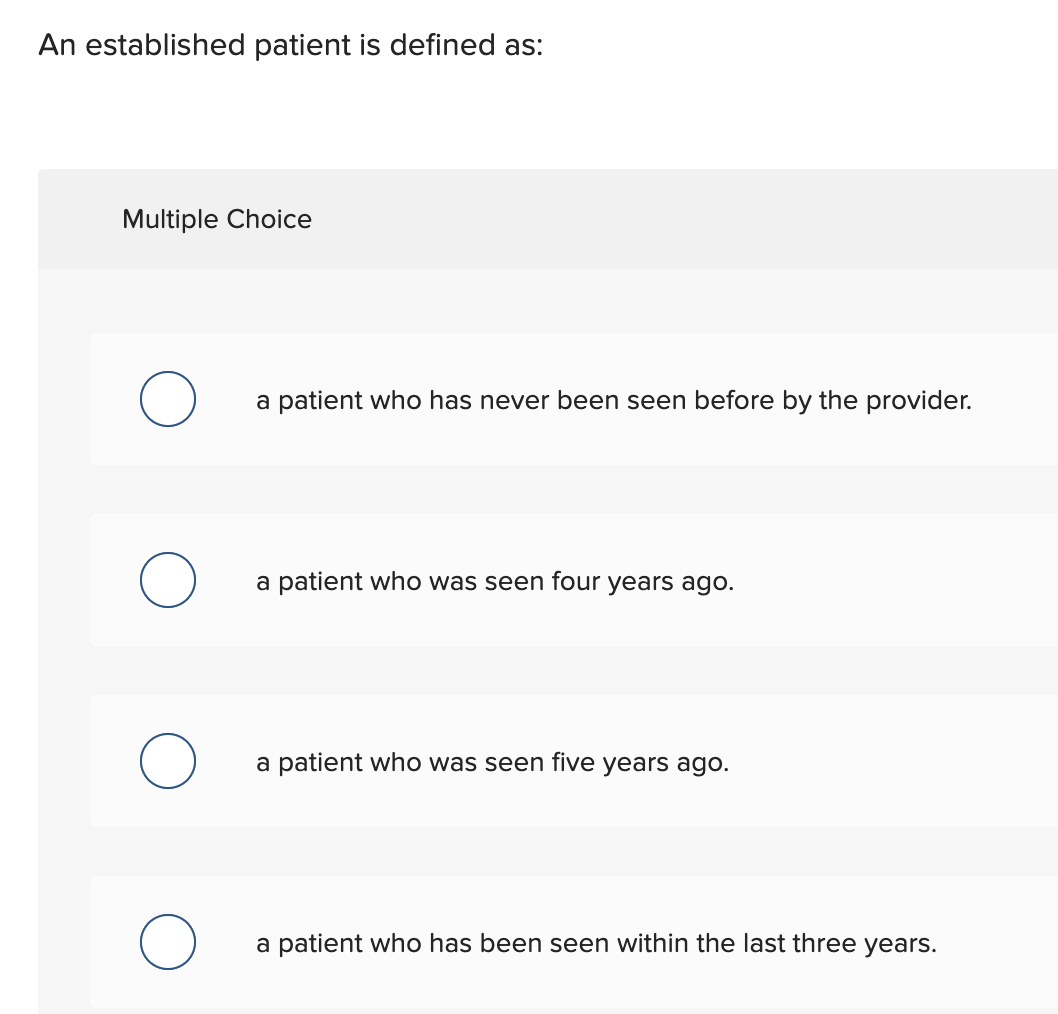The height and width of the screenshot is (1014, 1058).
Task: Select the radio button beside 'seen four years ago'
Action: pos(167,579)
